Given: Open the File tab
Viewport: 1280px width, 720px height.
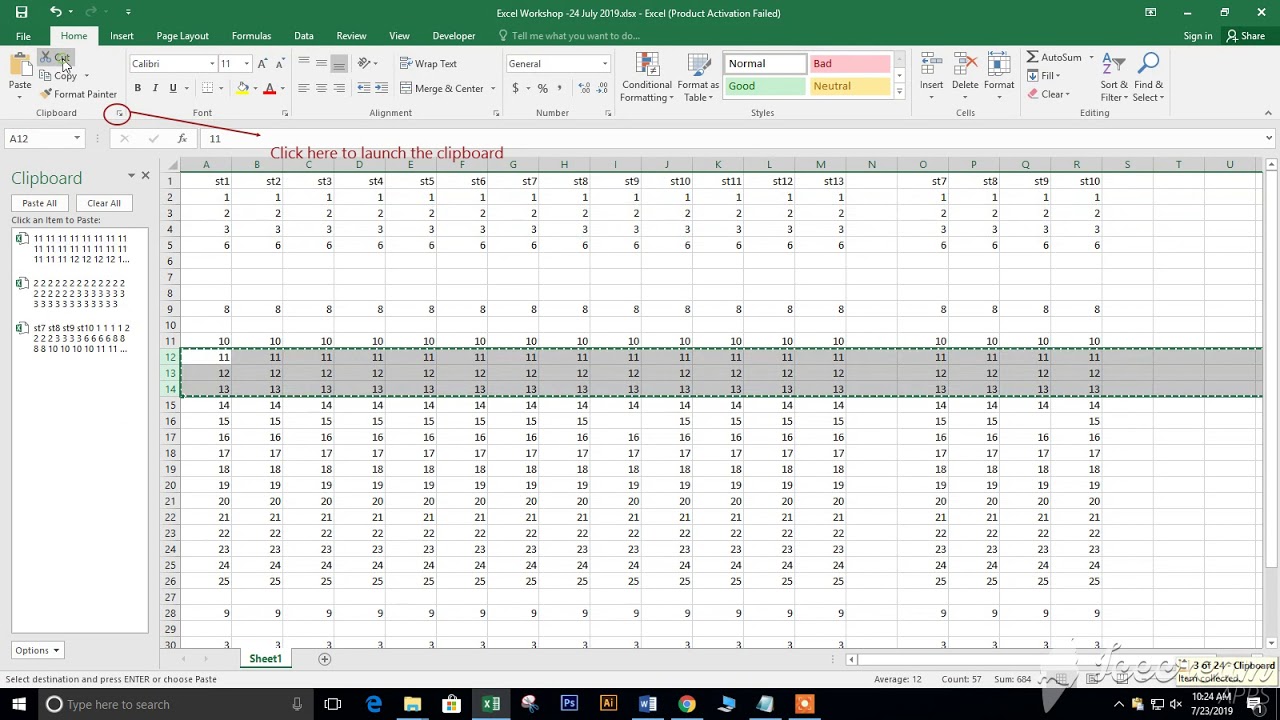Looking at the screenshot, I should coord(23,36).
